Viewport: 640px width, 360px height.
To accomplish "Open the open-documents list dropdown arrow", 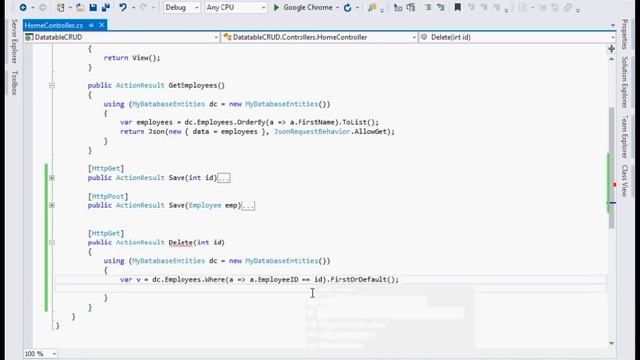I will pos(613,25).
